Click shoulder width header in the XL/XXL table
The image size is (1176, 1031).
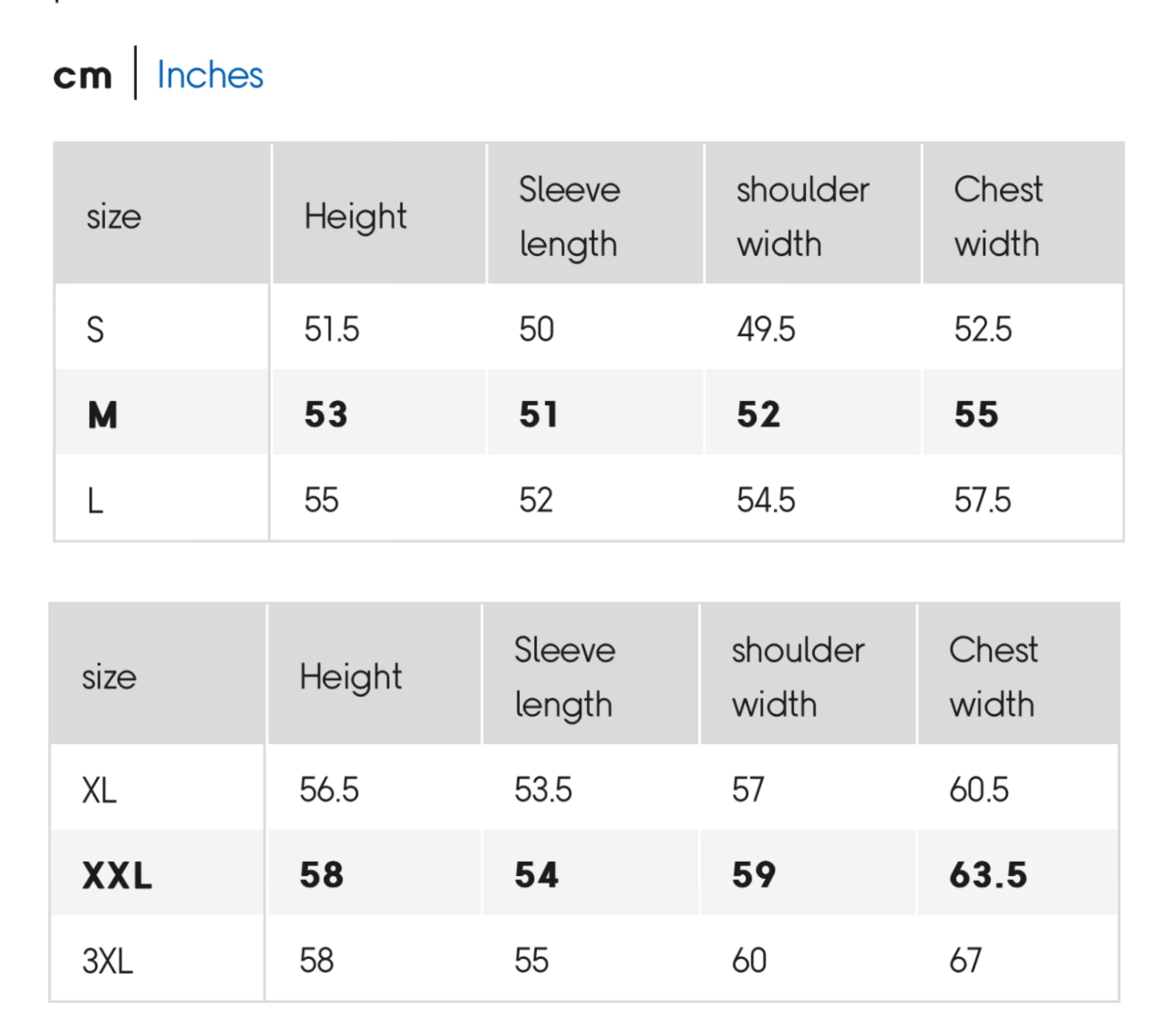pyautogui.click(x=797, y=677)
